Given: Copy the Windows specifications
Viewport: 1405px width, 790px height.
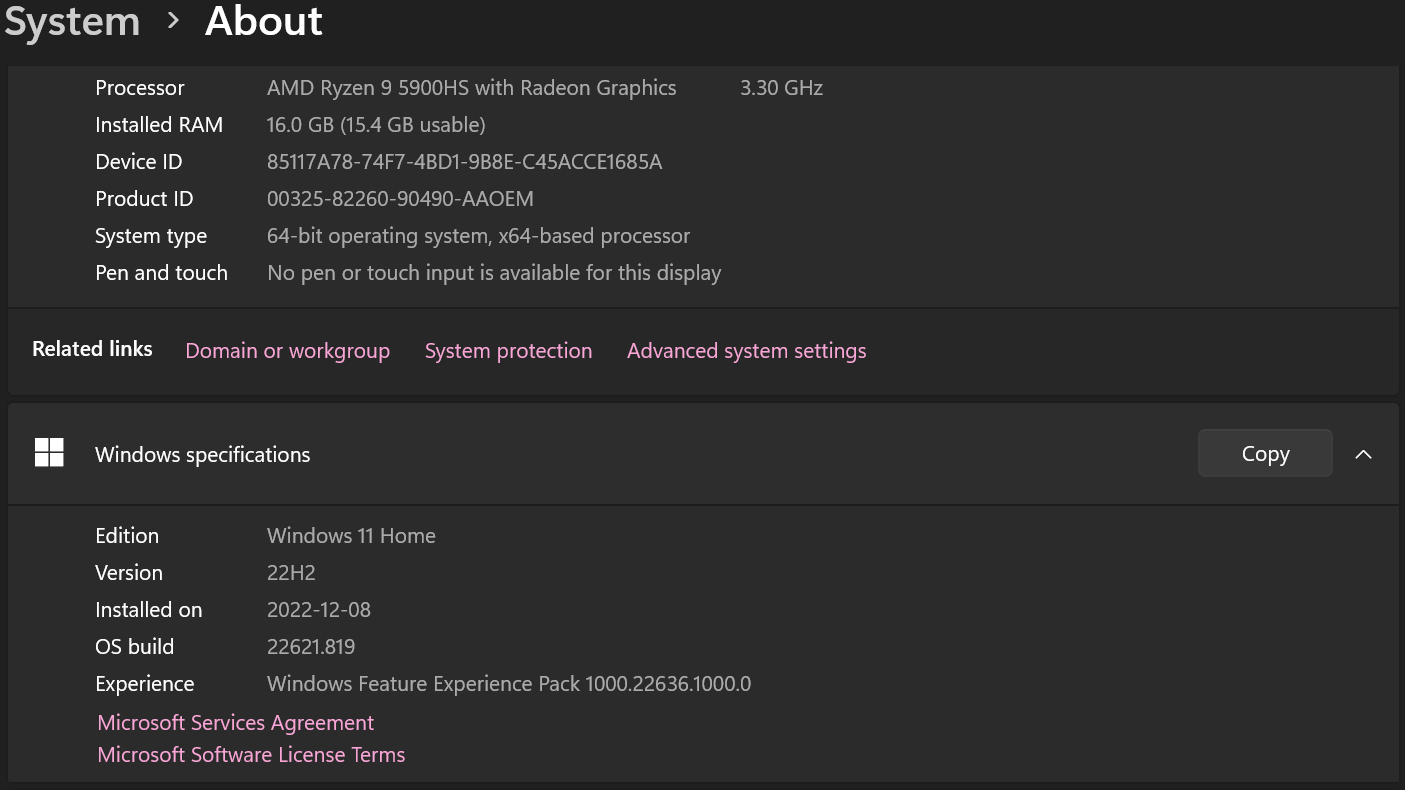Looking at the screenshot, I should point(1265,453).
